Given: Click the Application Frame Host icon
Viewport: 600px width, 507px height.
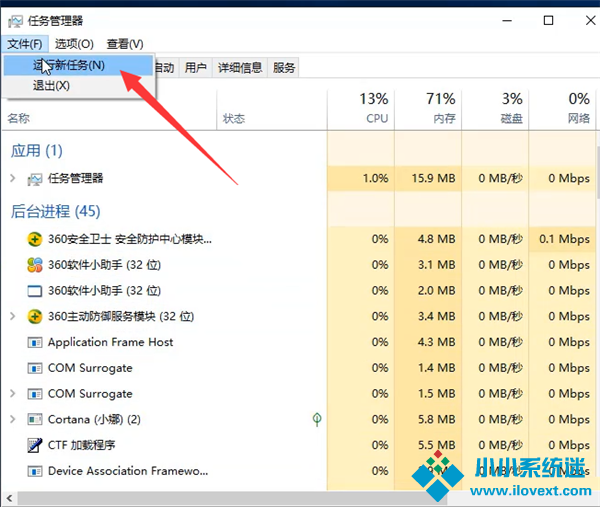Looking at the screenshot, I should coord(34,342).
